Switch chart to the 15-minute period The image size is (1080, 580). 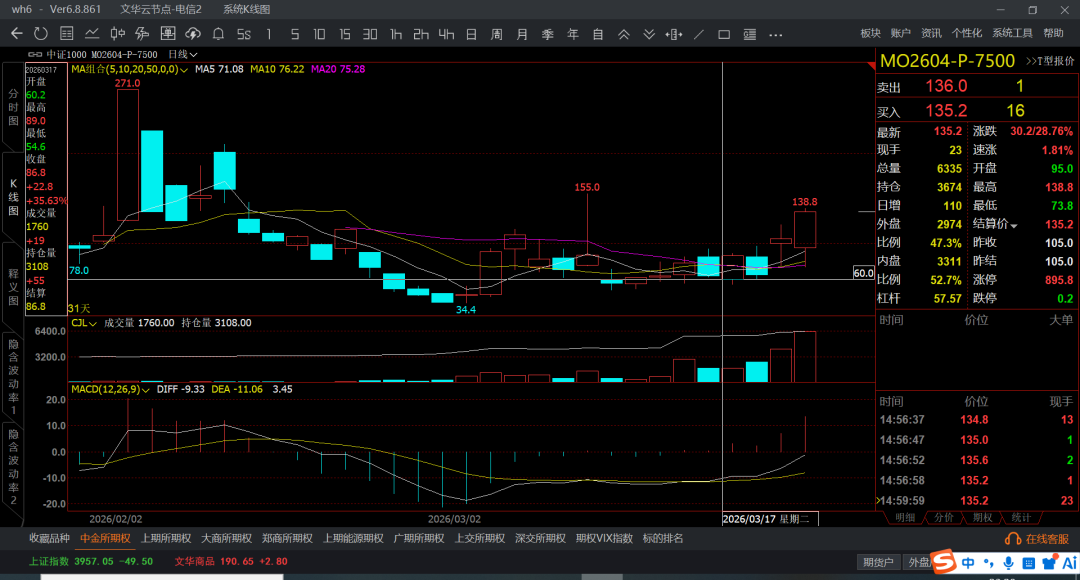345,33
